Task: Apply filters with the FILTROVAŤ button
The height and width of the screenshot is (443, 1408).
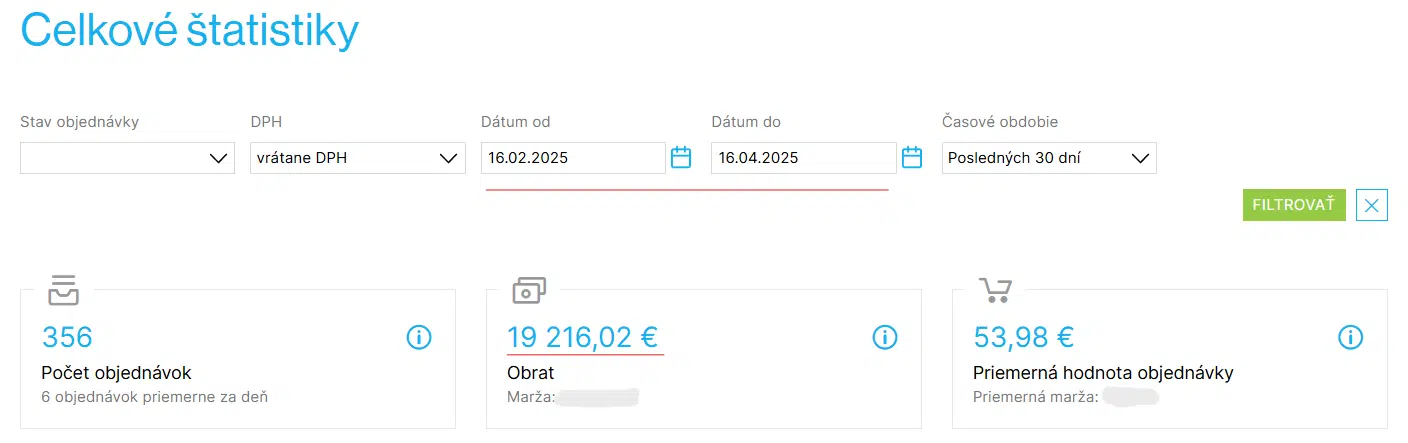Action: click(x=1294, y=205)
